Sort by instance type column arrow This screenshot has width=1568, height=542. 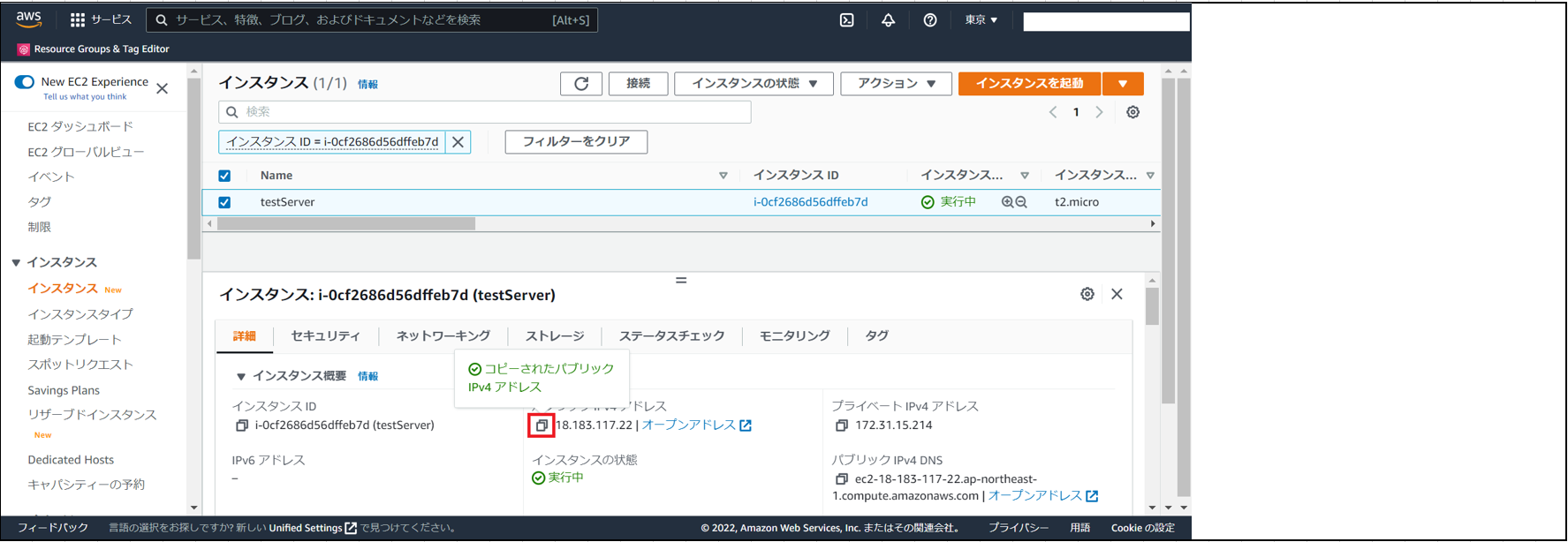point(1150,176)
